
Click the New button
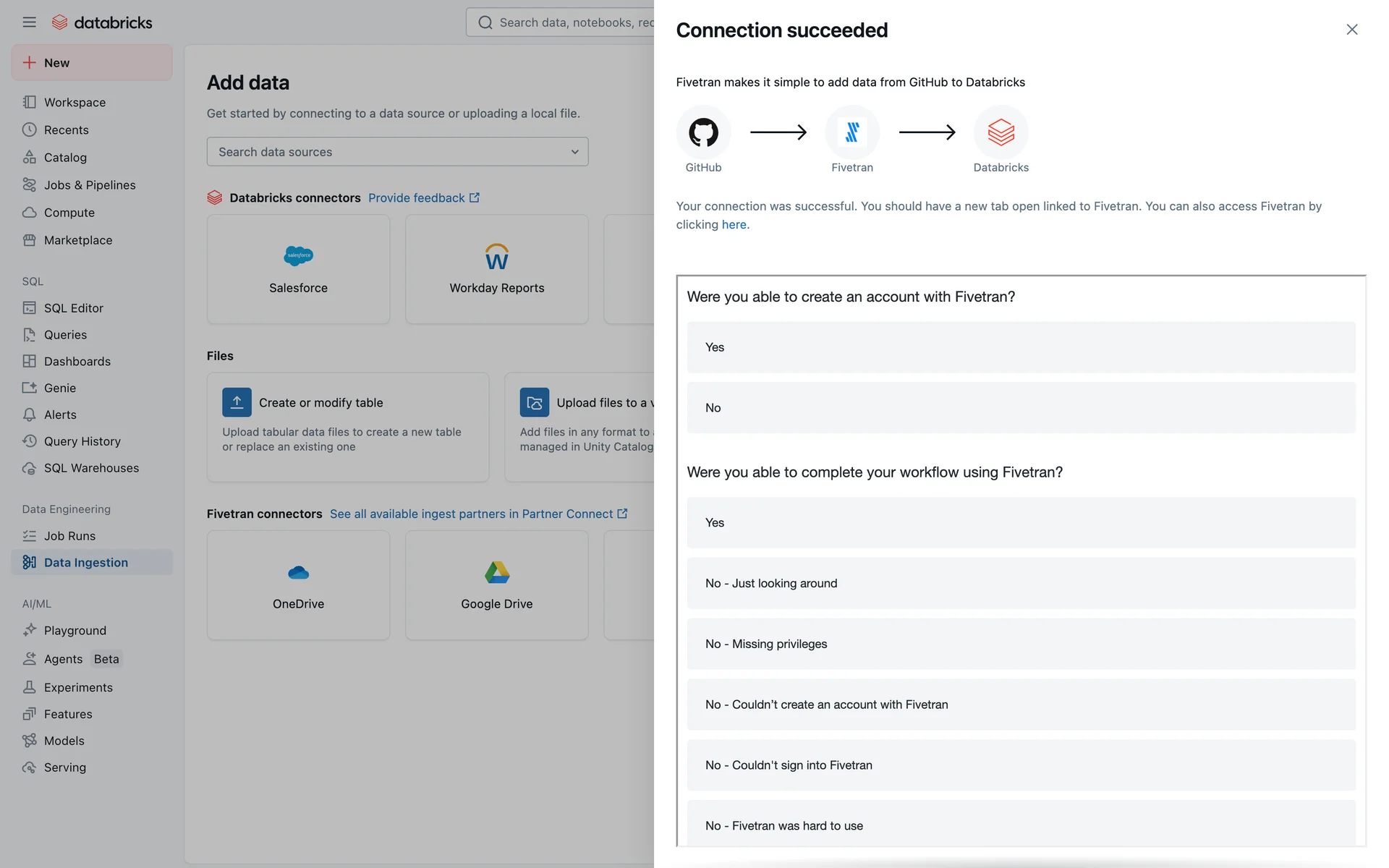[92, 63]
